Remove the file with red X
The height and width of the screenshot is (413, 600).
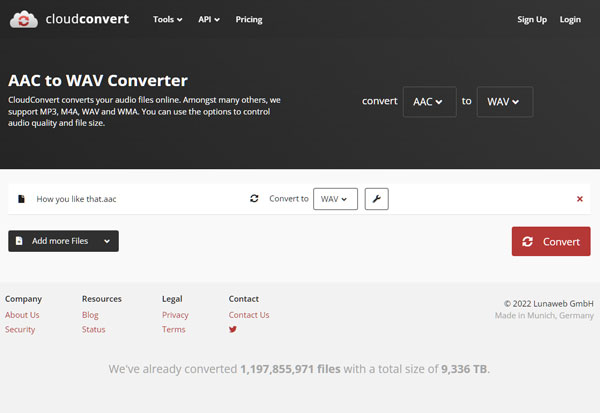pos(579,199)
